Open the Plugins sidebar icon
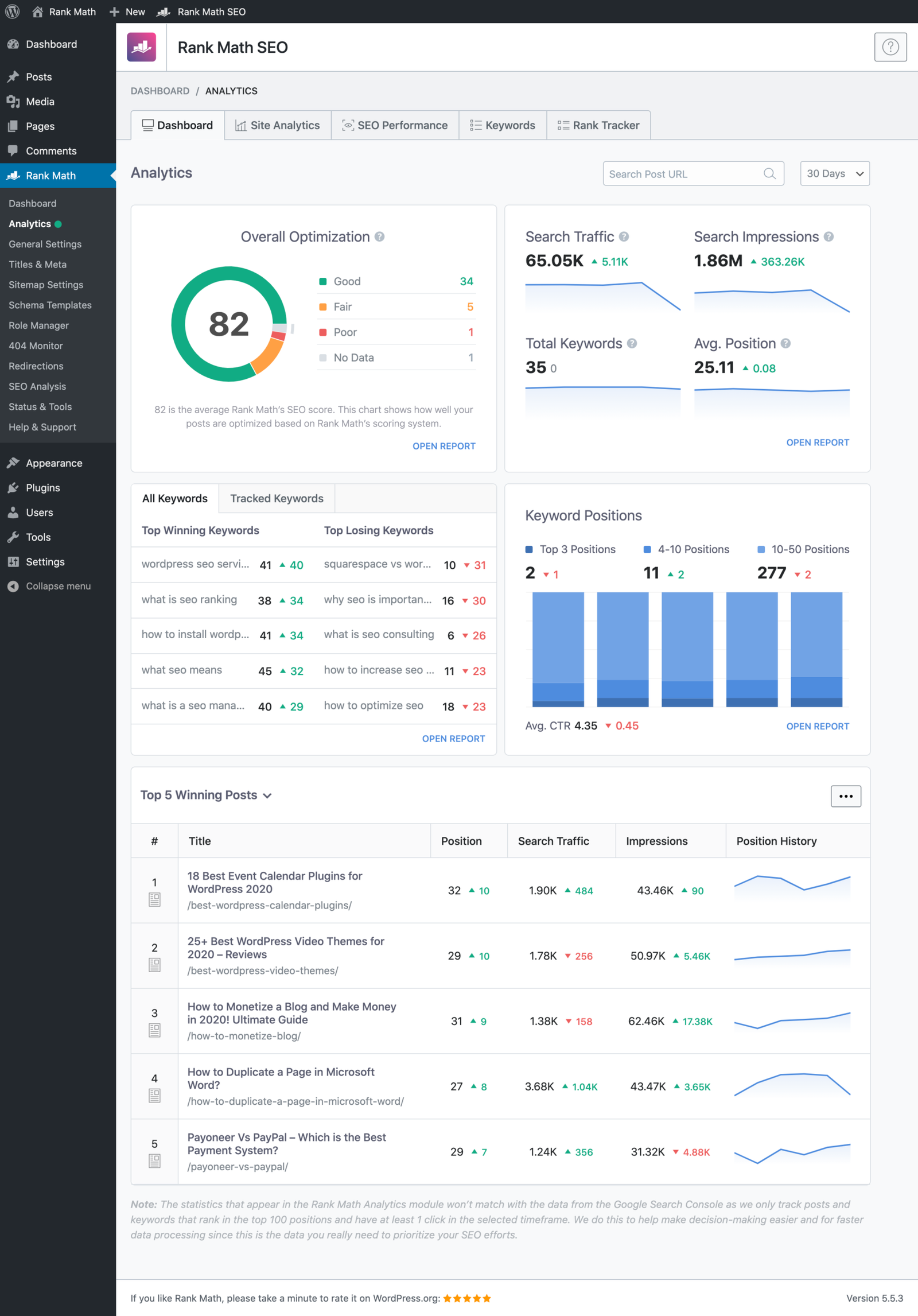 pos(13,487)
